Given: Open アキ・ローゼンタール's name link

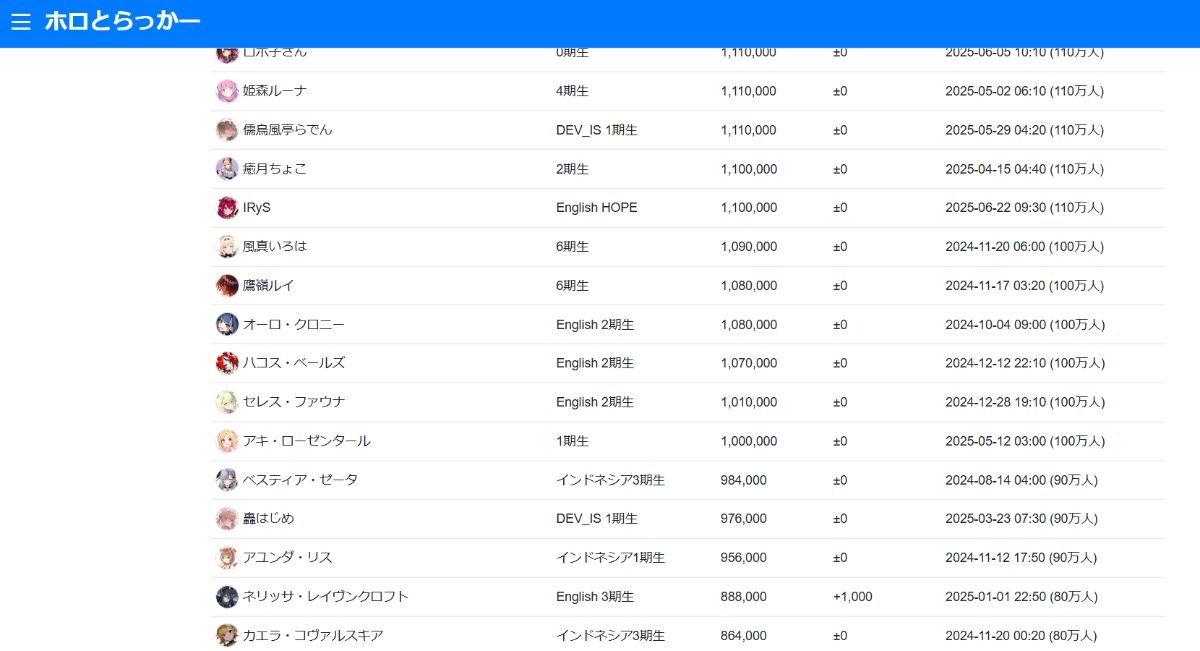Looking at the screenshot, I should point(306,441).
